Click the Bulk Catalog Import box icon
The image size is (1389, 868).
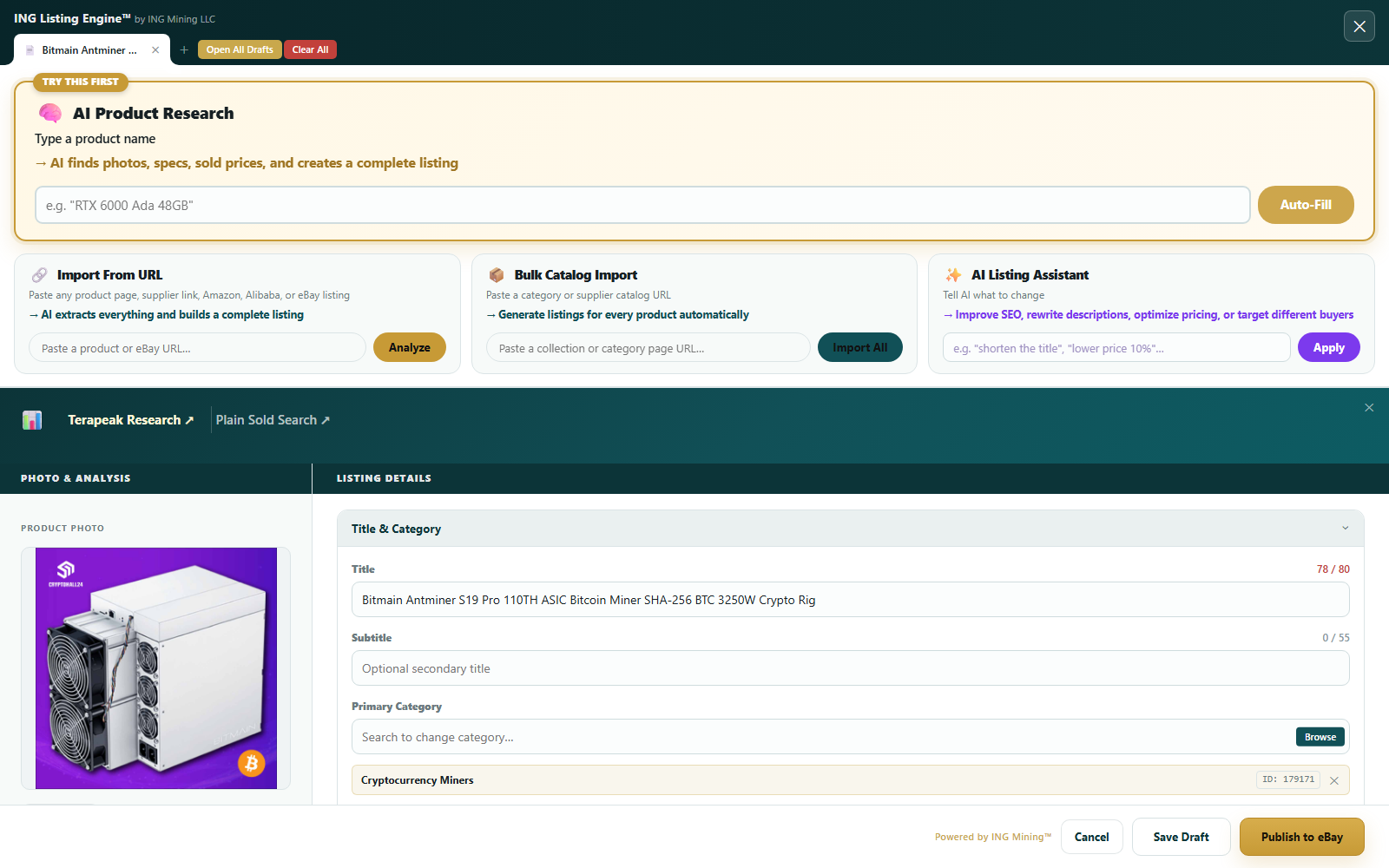pyautogui.click(x=497, y=275)
